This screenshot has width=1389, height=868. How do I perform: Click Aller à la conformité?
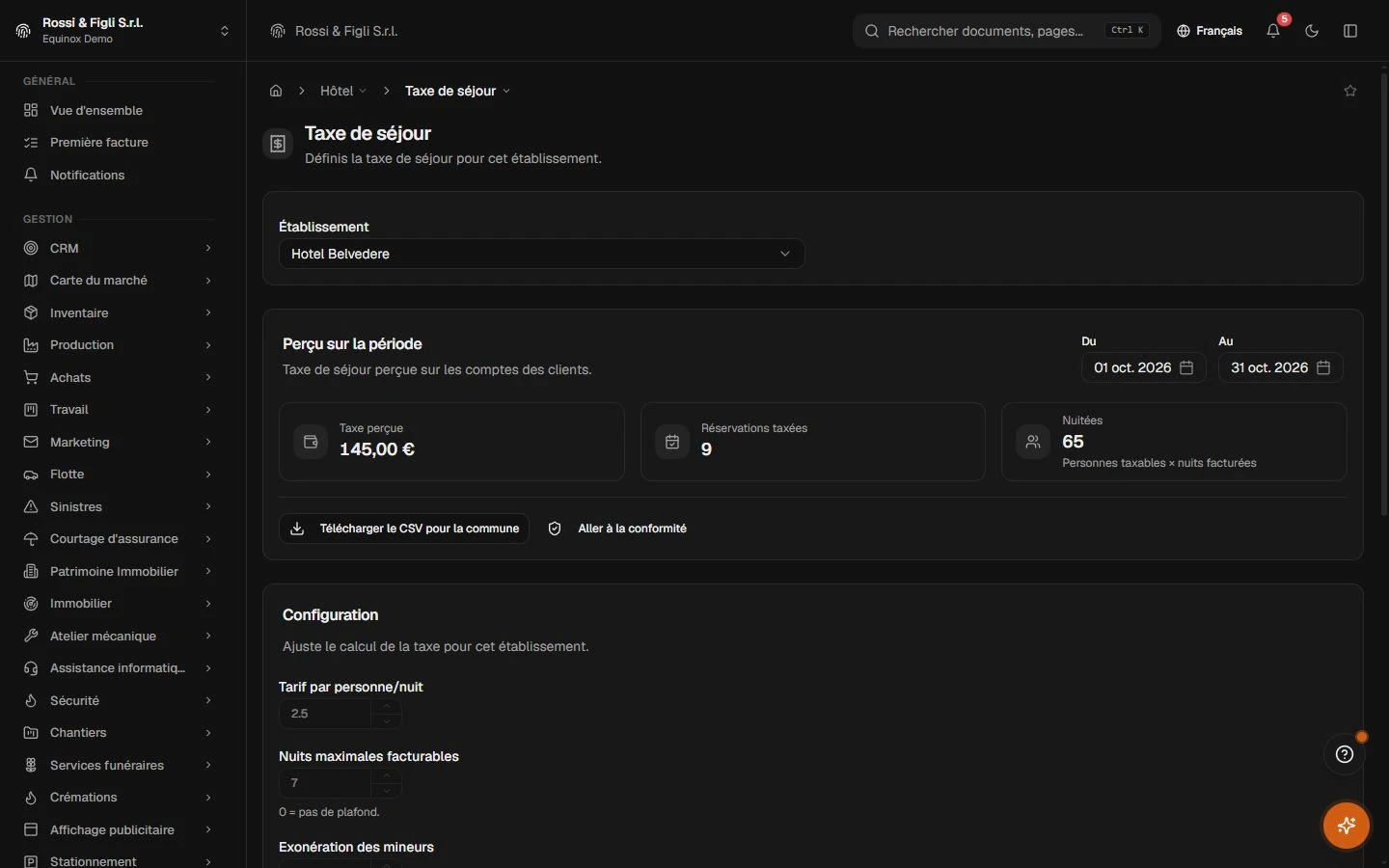point(618,529)
